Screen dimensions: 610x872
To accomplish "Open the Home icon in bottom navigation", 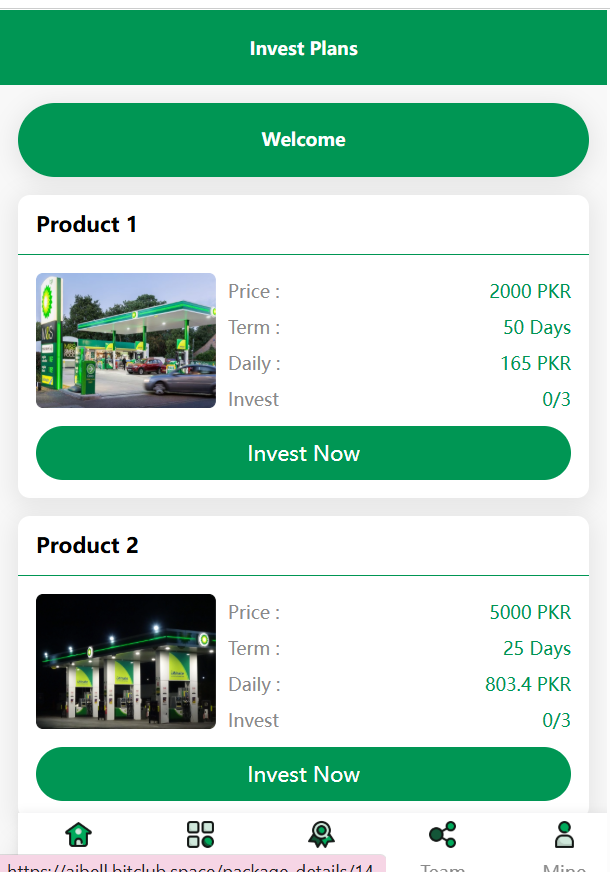I will pos(78,834).
